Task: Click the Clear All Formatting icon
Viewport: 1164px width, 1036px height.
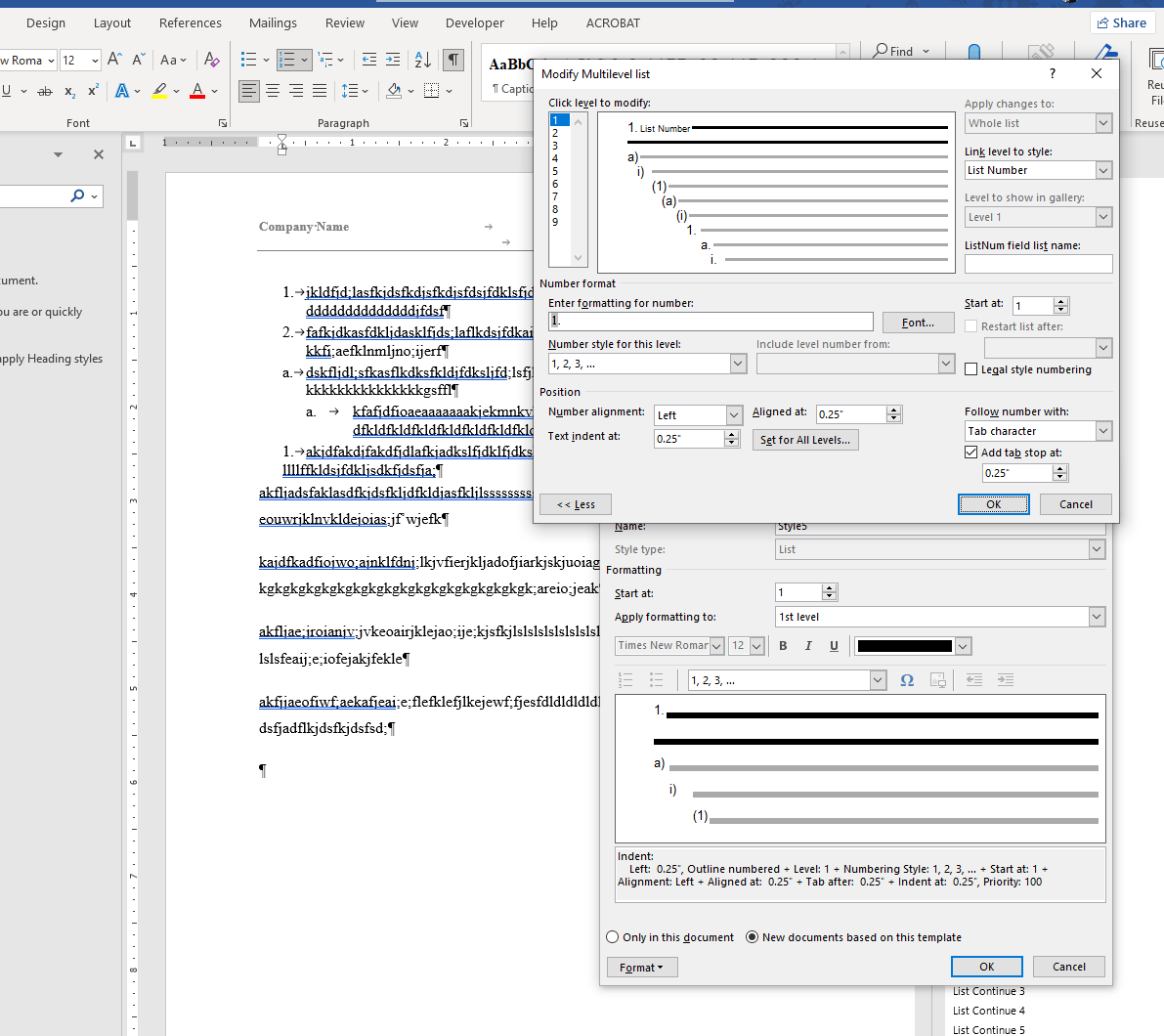Action: click(x=211, y=60)
